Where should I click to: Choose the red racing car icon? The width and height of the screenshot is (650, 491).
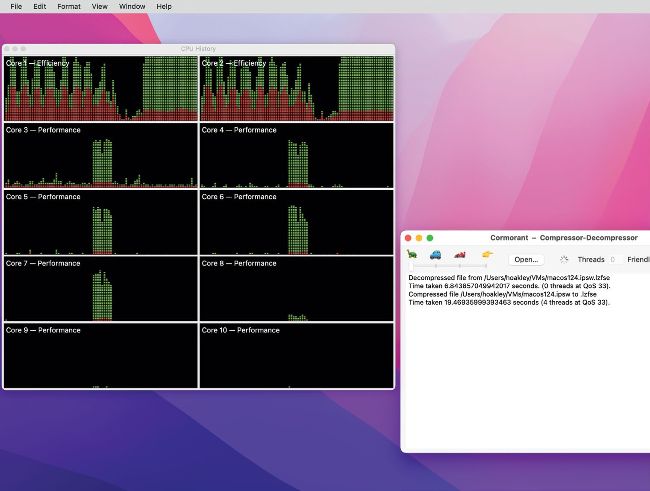[x=460, y=255]
